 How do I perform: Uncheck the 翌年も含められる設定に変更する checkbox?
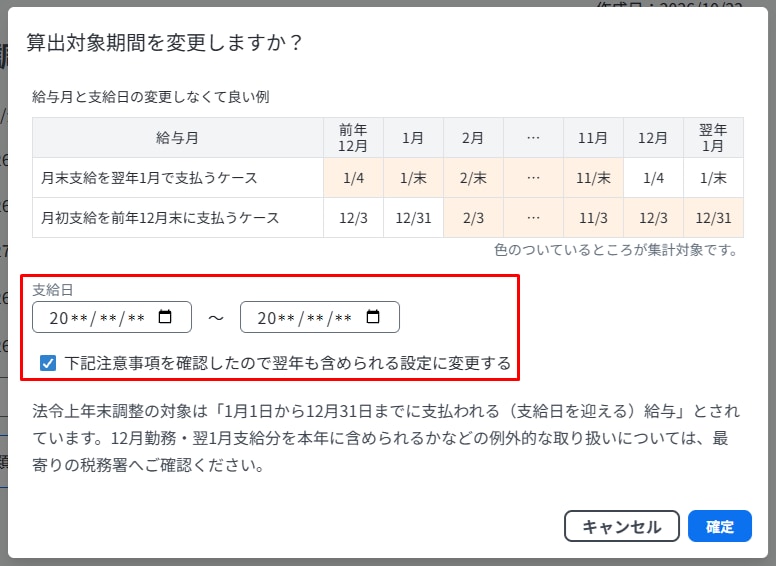[48, 363]
